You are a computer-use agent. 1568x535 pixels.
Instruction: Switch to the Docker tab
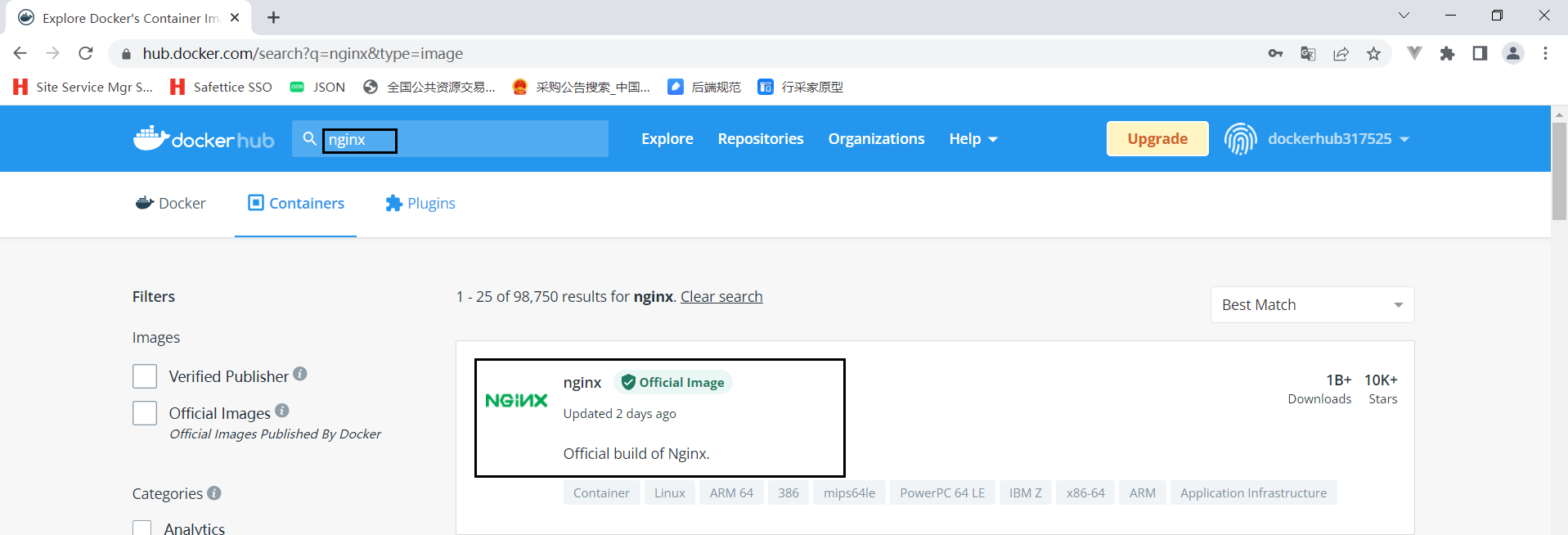point(171,203)
